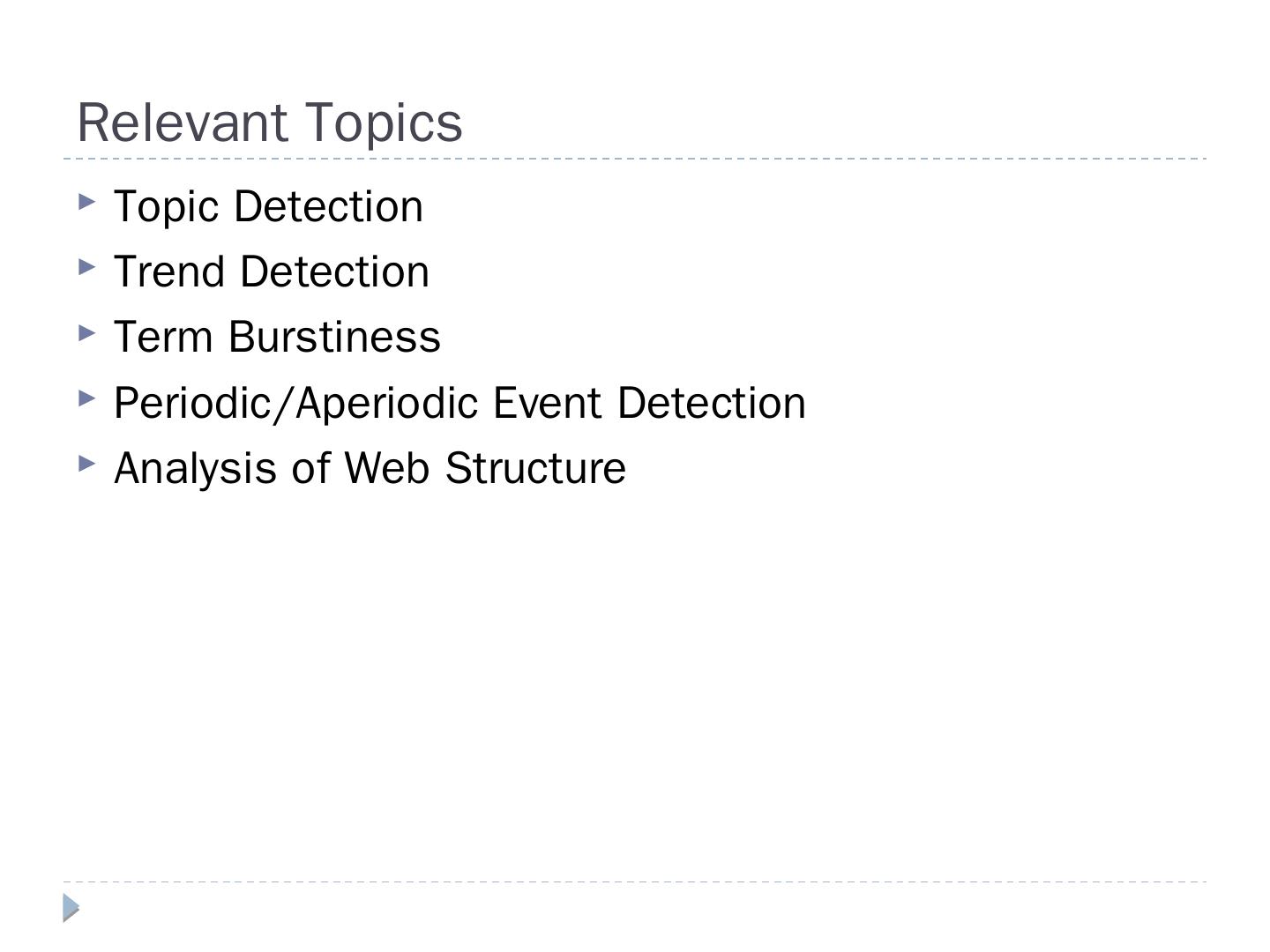Click the "Trend Detection" bullet text
Screen dimensions: 1270x952
pyautogui.click(x=272, y=272)
